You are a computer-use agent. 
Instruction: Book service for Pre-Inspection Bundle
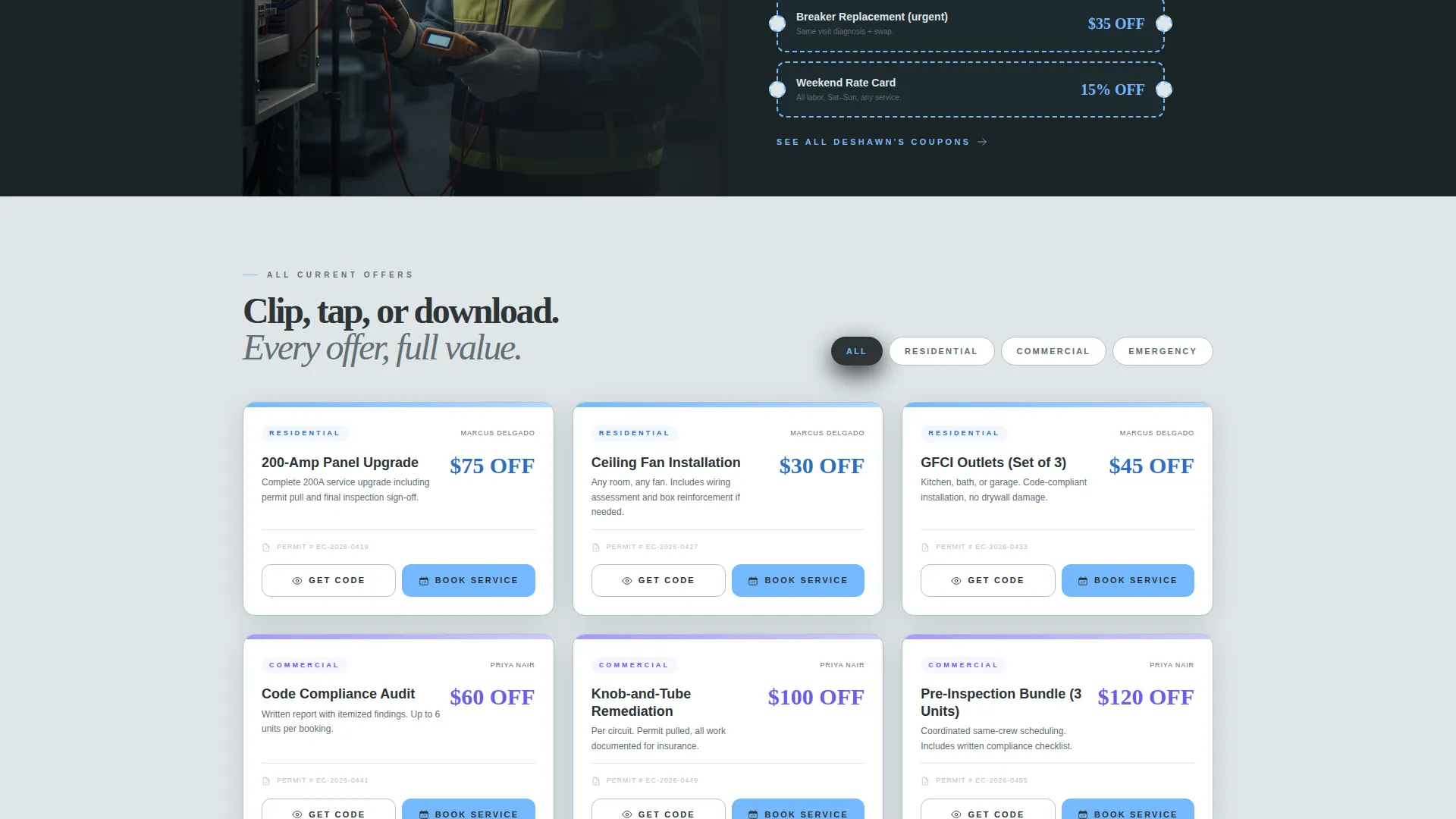click(x=1128, y=809)
